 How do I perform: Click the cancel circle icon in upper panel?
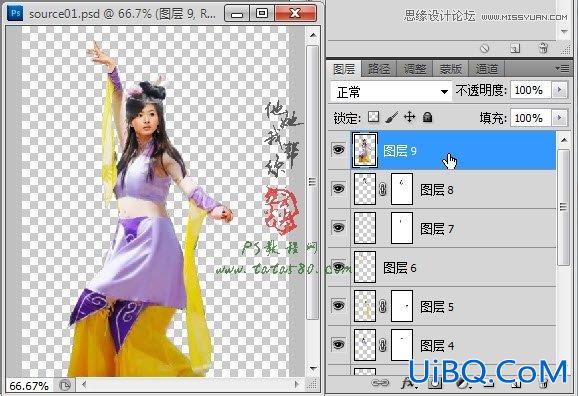pyautogui.click(x=484, y=48)
